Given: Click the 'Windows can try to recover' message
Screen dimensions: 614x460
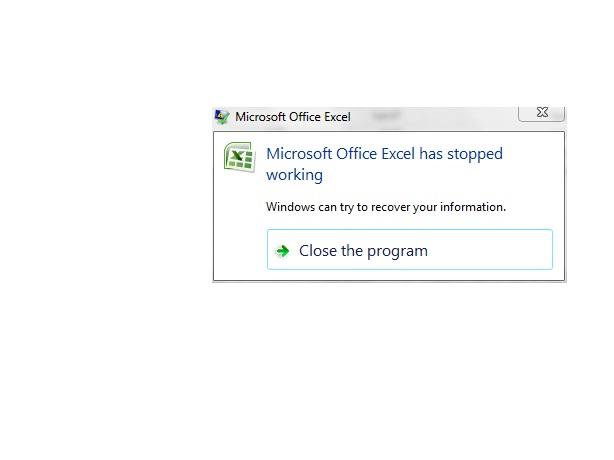Looking at the screenshot, I should point(386,207).
